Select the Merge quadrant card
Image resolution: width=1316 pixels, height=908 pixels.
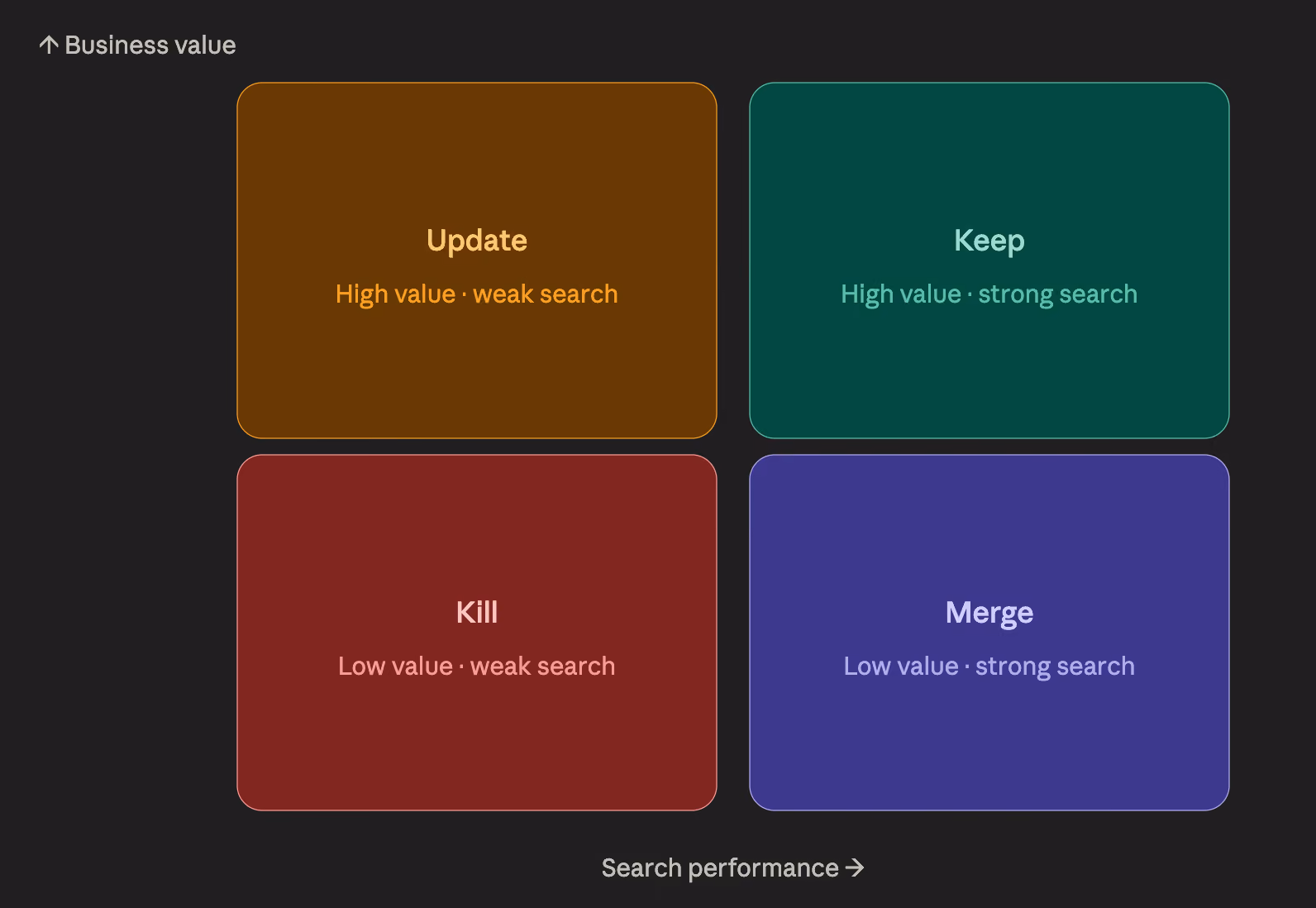coord(989,633)
